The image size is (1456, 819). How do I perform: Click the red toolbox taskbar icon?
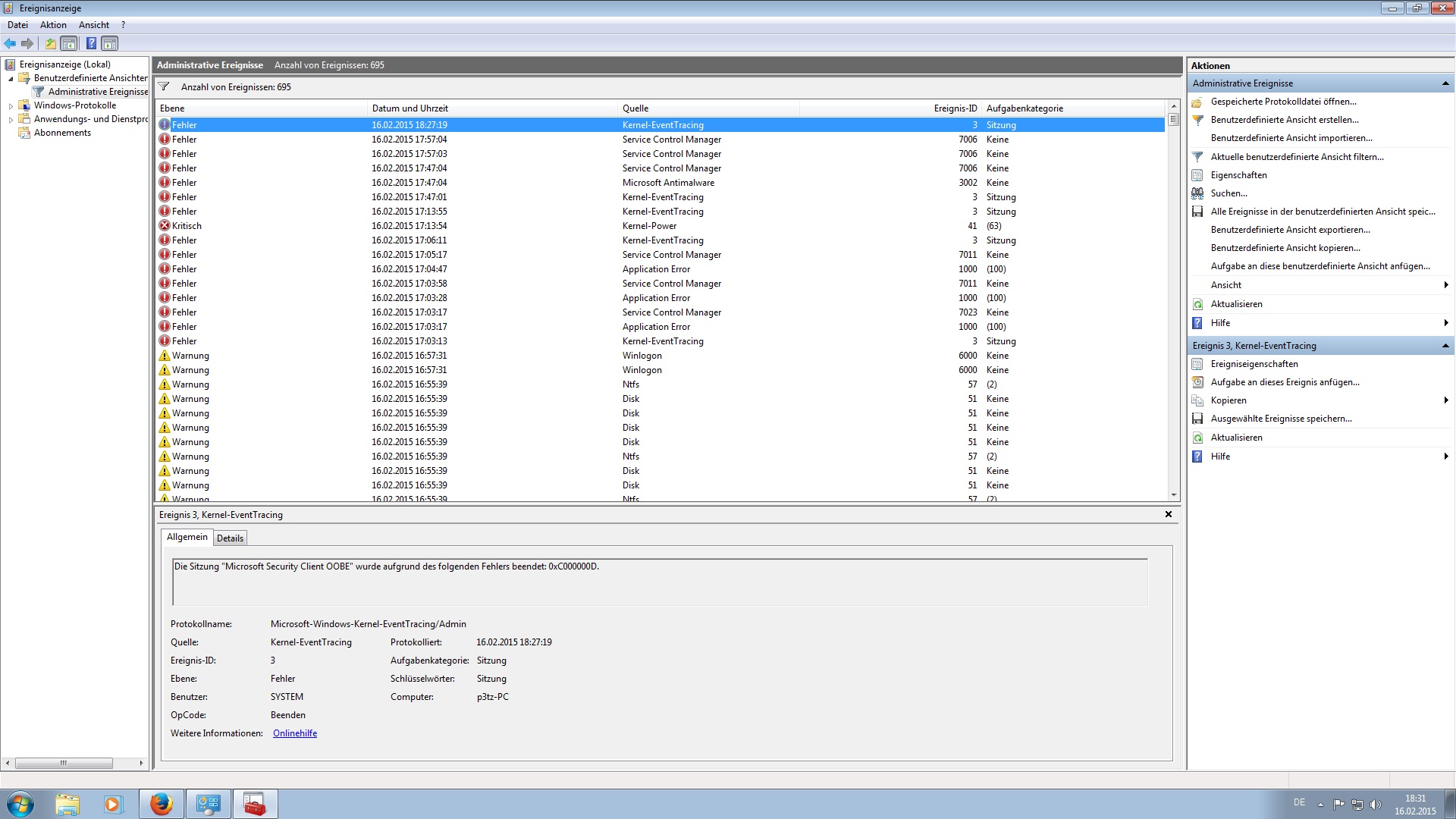click(255, 804)
